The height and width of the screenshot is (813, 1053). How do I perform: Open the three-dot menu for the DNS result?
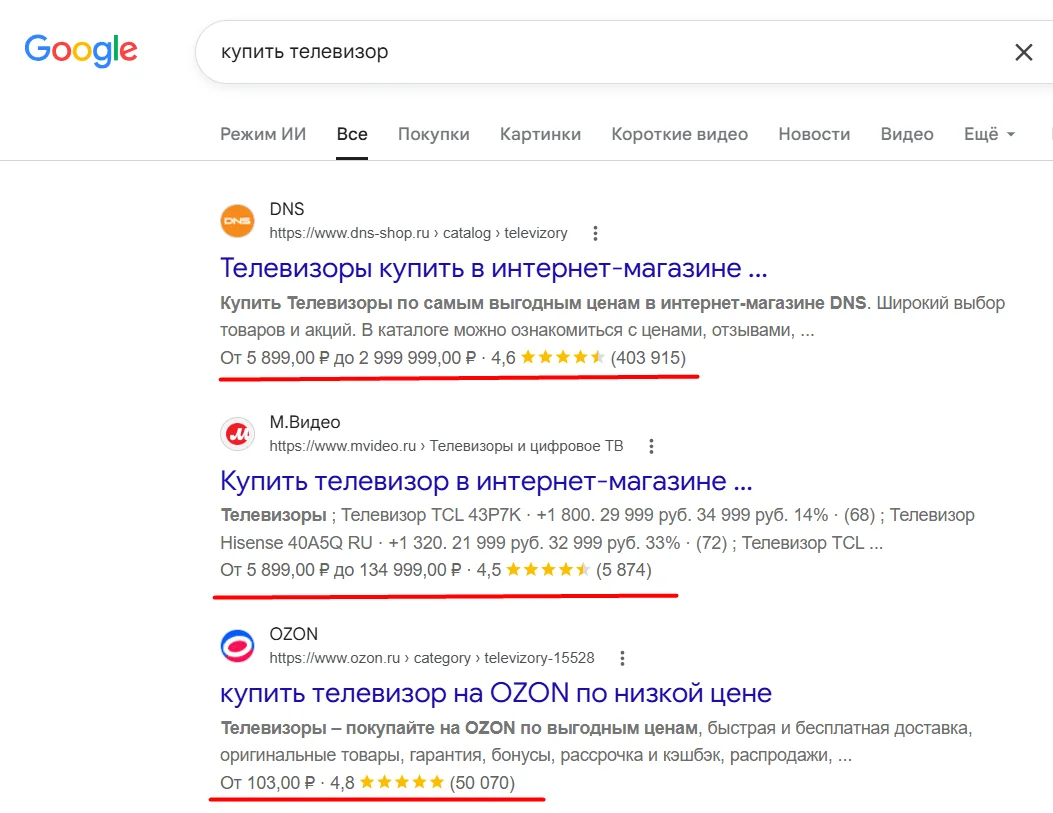click(595, 233)
